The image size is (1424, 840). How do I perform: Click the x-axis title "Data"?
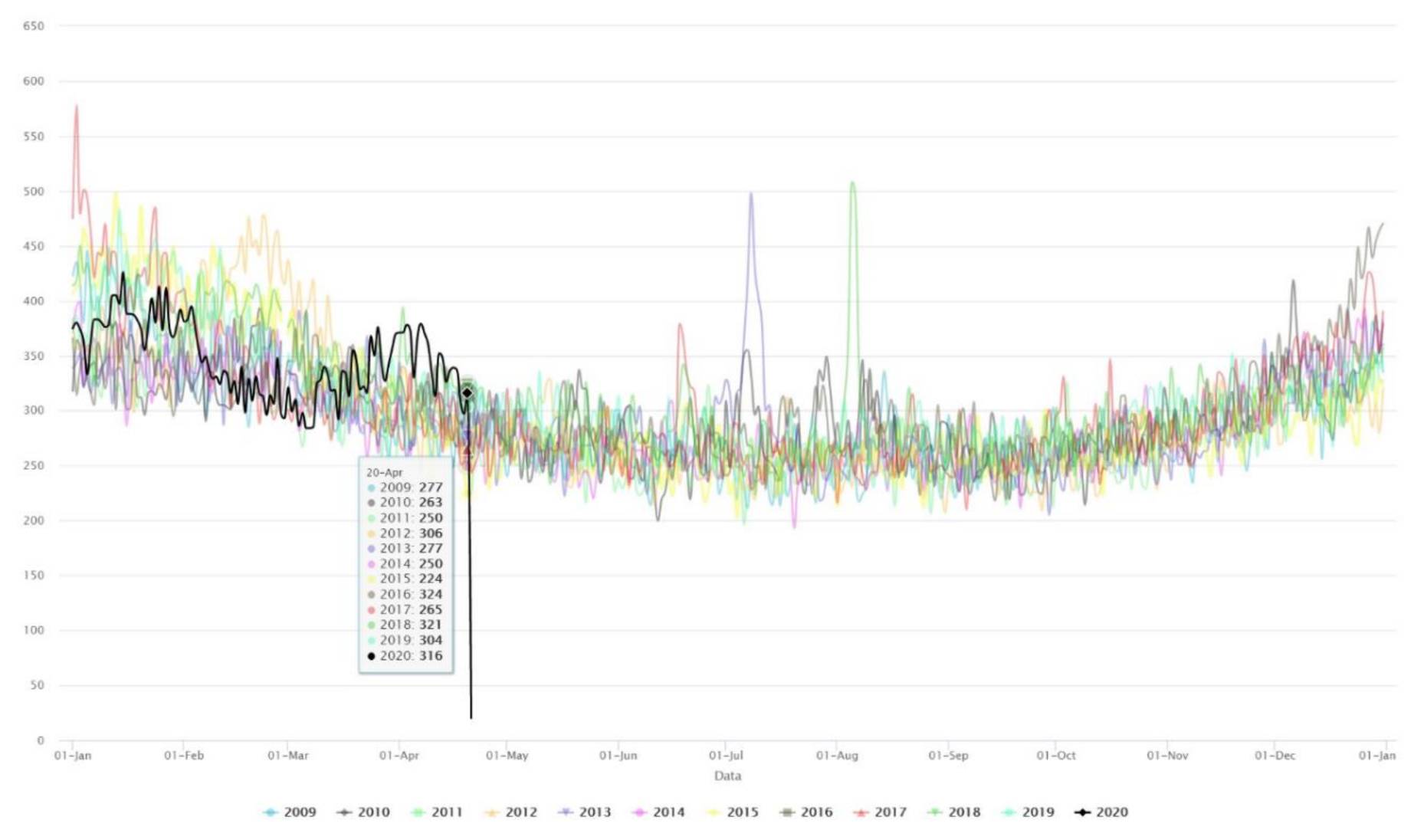727,776
